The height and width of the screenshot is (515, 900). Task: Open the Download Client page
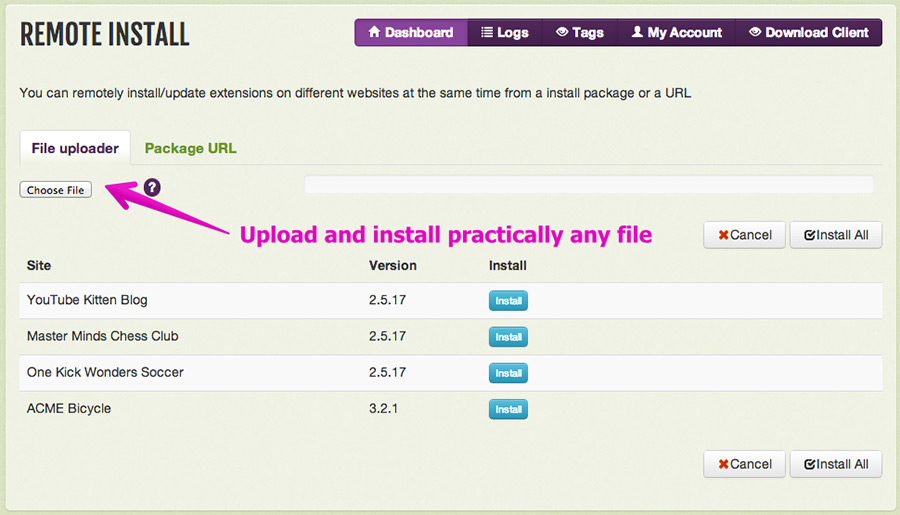(809, 33)
